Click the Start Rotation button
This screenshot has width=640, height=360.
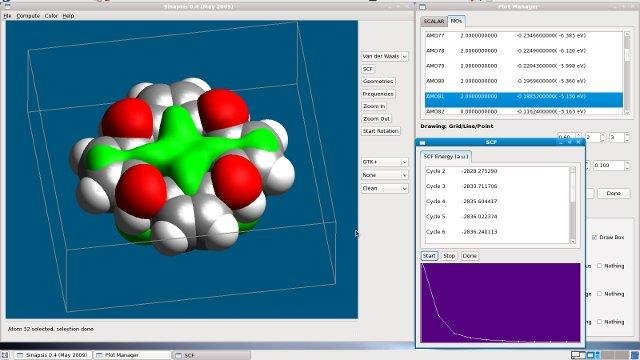(380, 131)
